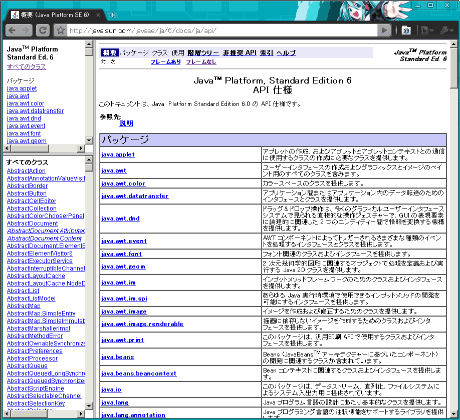This screenshot has width=460, height=420.
Task: Select the パッケージ navigation item
Action: 134,53
